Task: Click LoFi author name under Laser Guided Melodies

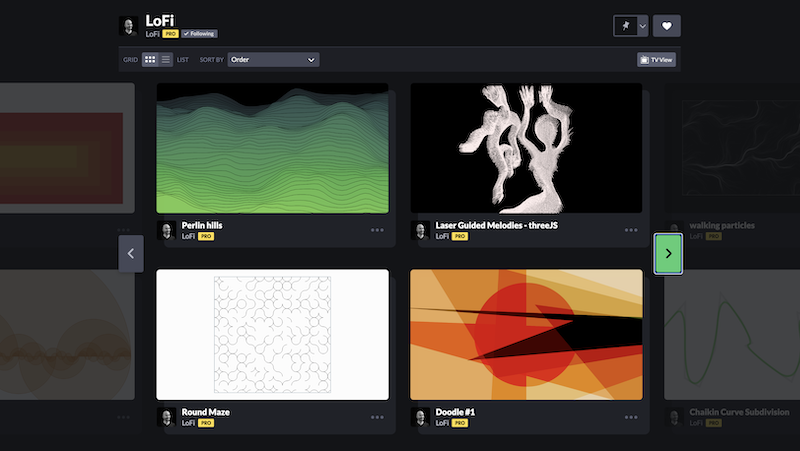Action: pyautogui.click(x=442, y=236)
